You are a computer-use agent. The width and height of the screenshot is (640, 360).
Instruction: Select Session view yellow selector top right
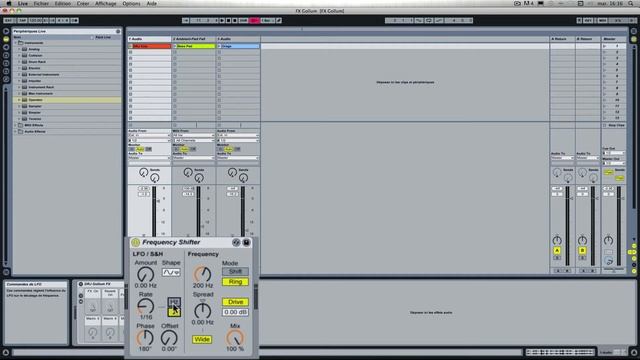click(x=634, y=39)
